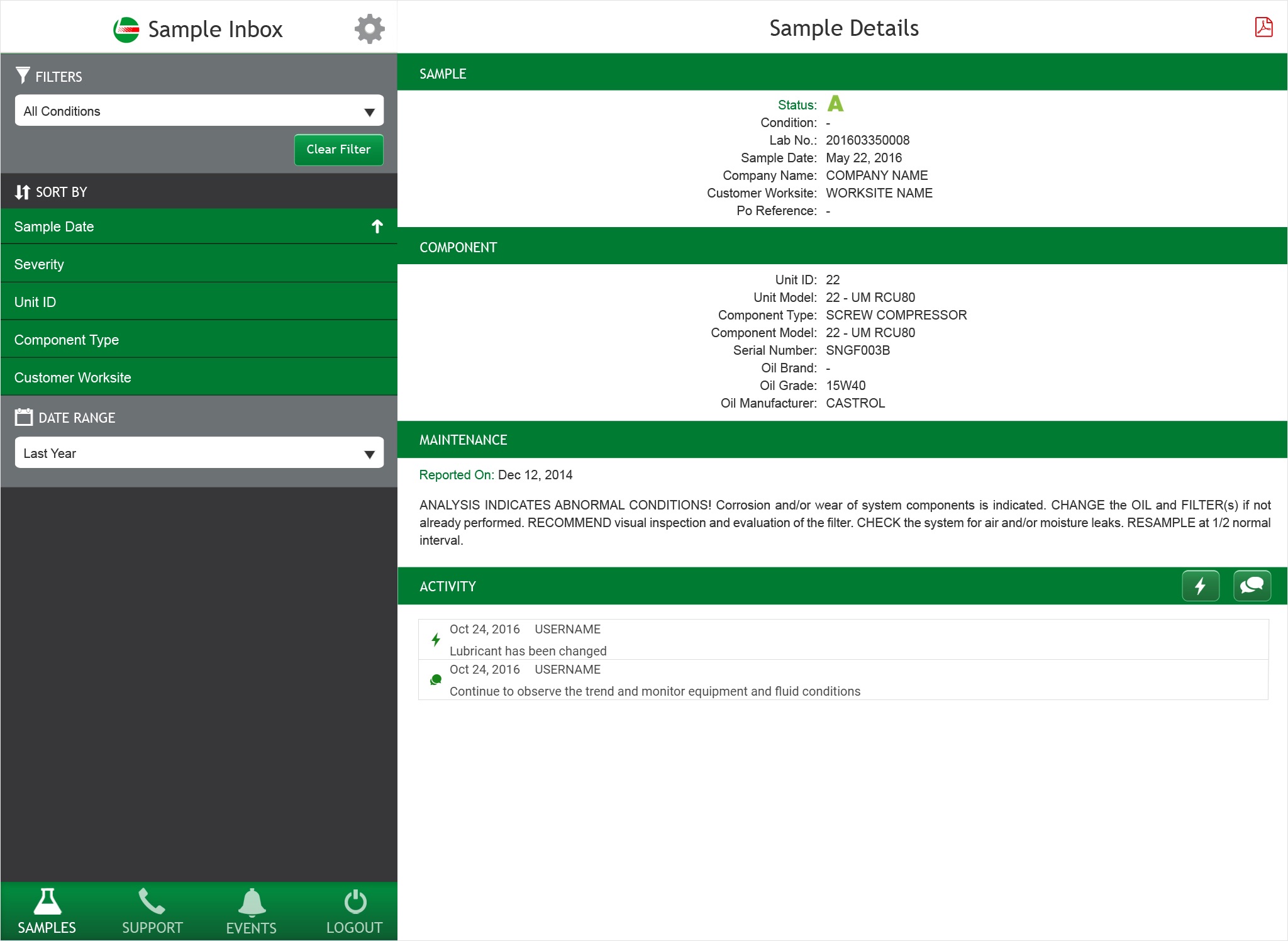The width and height of the screenshot is (1288, 941).
Task: Open settings with the gear icon
Action: click(369, 29)
